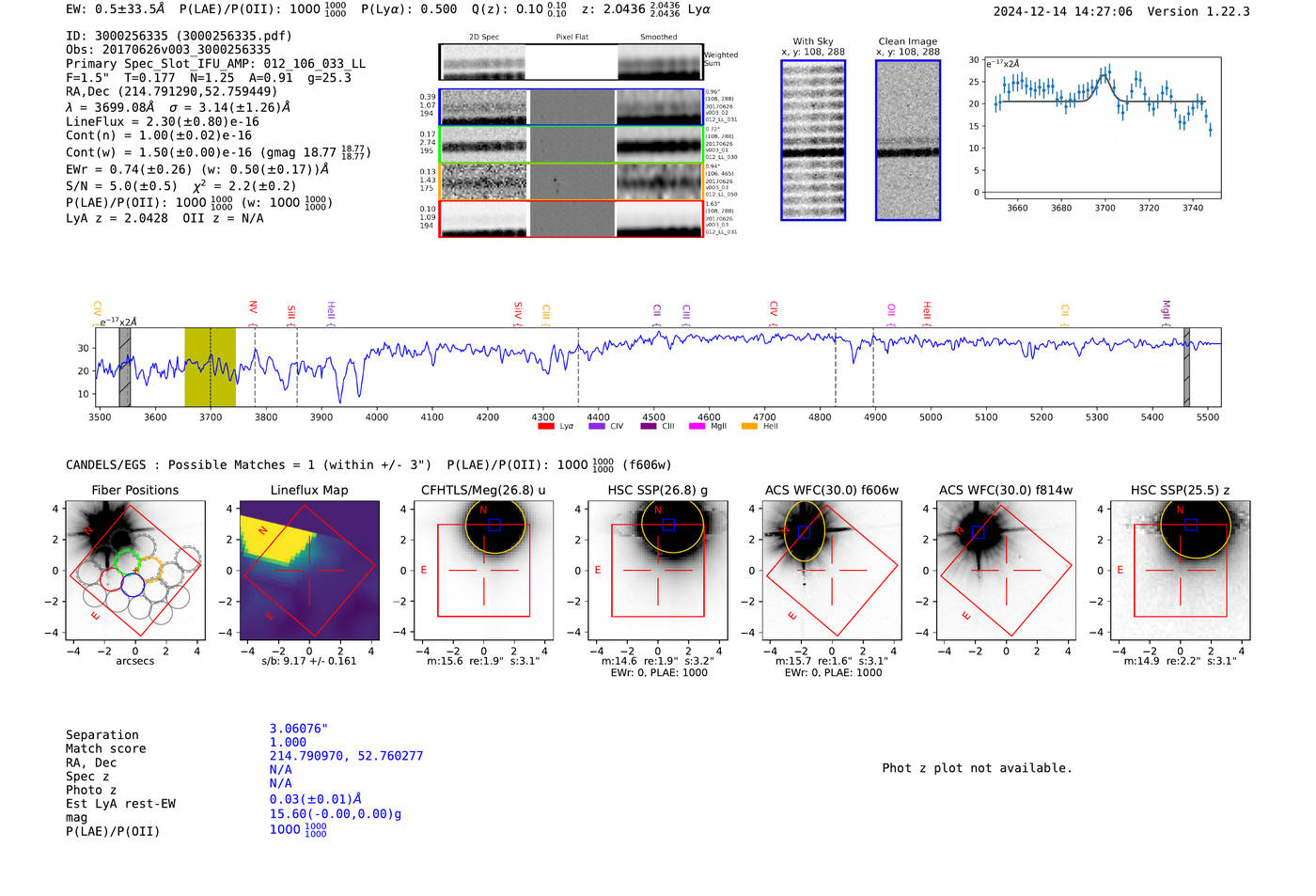This screenshot has height=896, width=1316.
Task: Click the magenta OII line label above spectrum
Action: pyautogui.click(x=891, y=309)
